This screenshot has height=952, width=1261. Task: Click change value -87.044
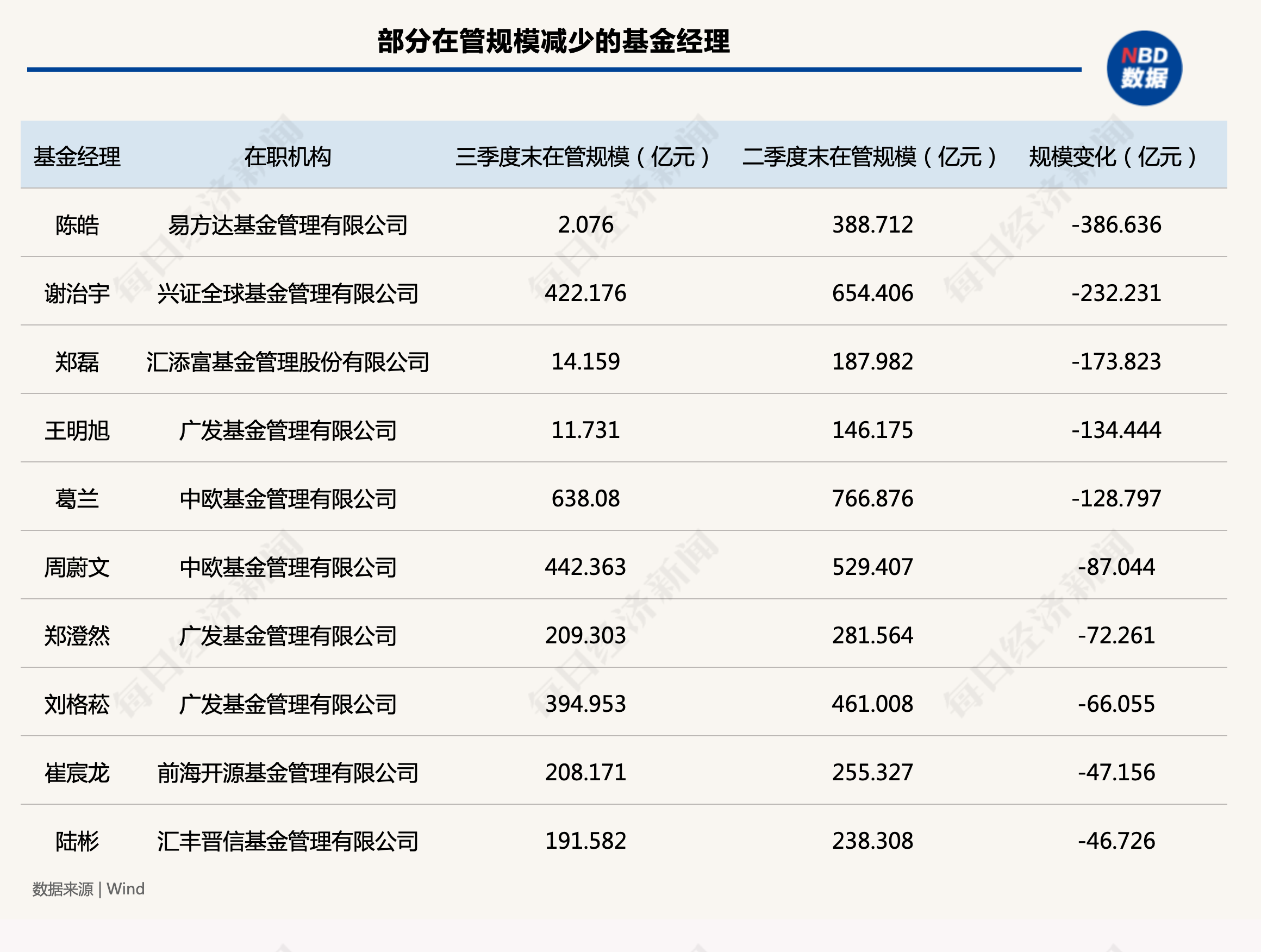(1116, 567)
